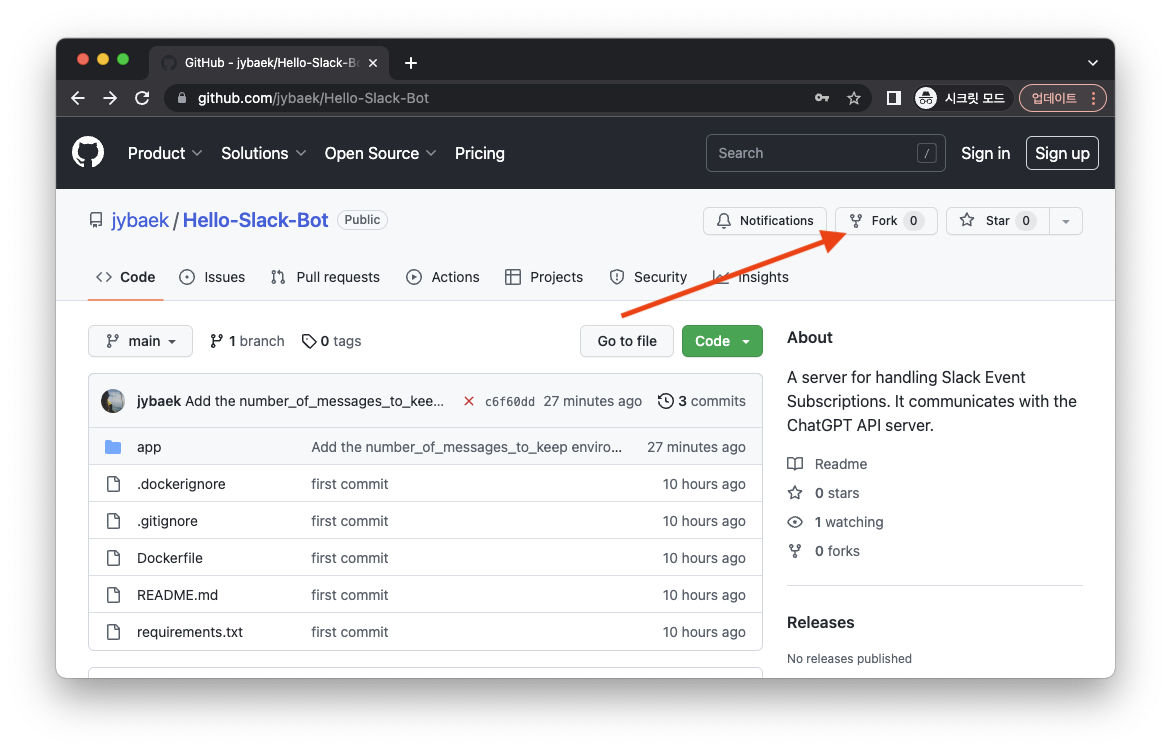Expand the tab search chevron
1171x752 pixels.
click(1093, 63)
